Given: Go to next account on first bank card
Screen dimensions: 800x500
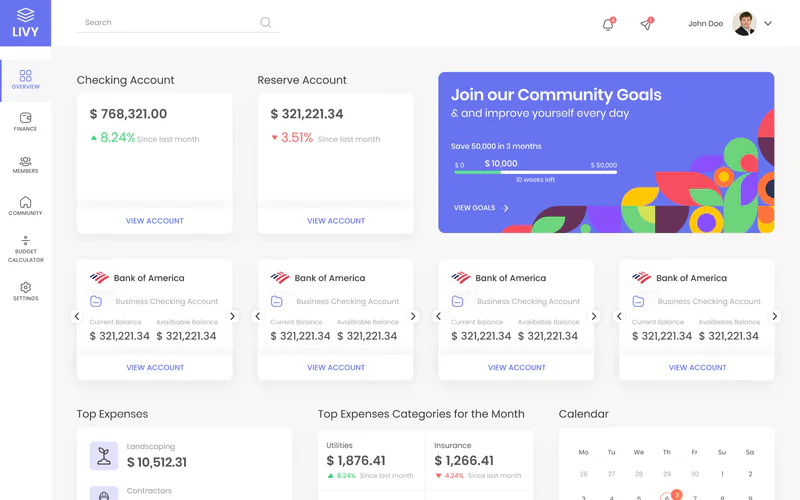Looking at the screenshot, I should coord(232,316).
